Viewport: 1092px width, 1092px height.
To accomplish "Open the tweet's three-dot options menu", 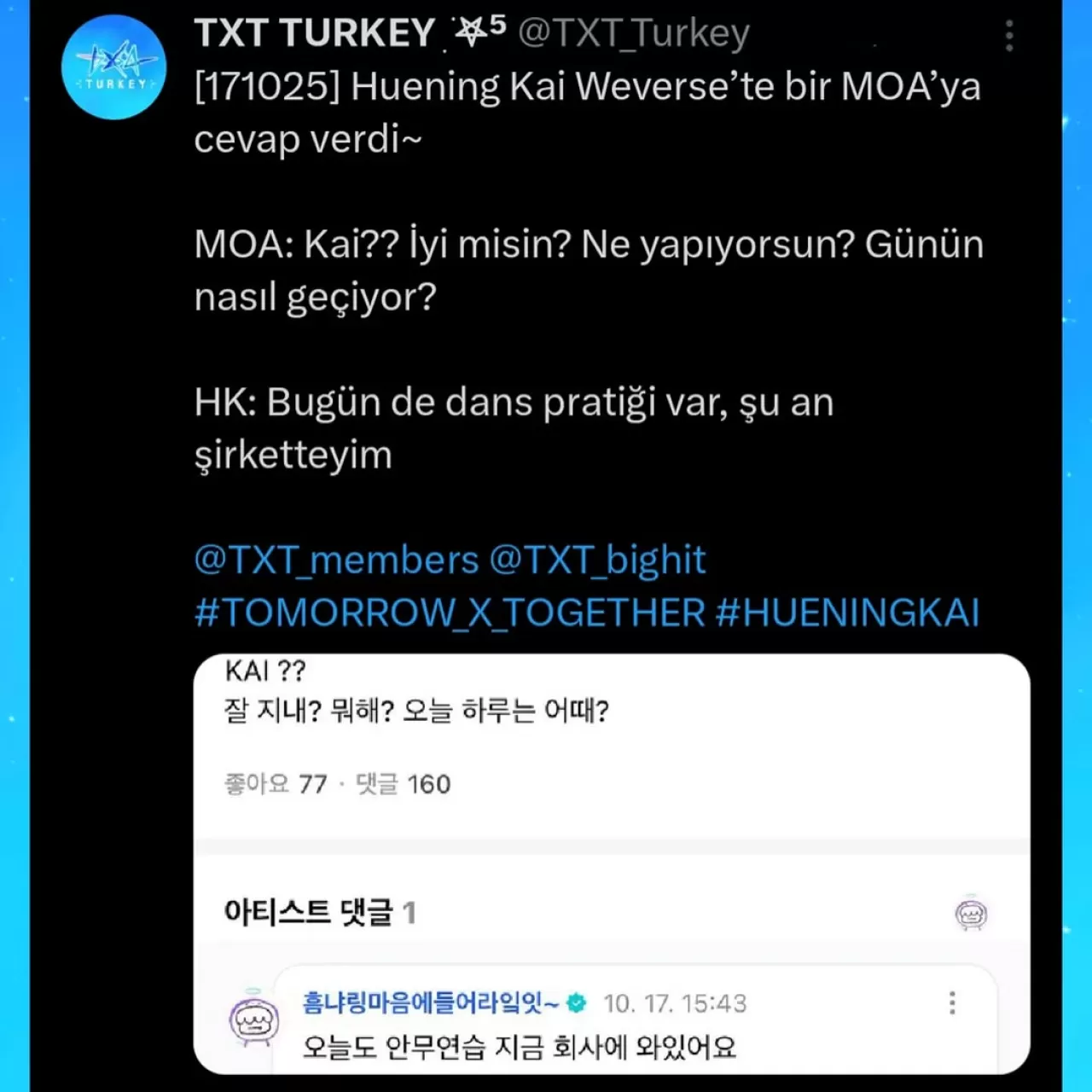I will 1009,36.
